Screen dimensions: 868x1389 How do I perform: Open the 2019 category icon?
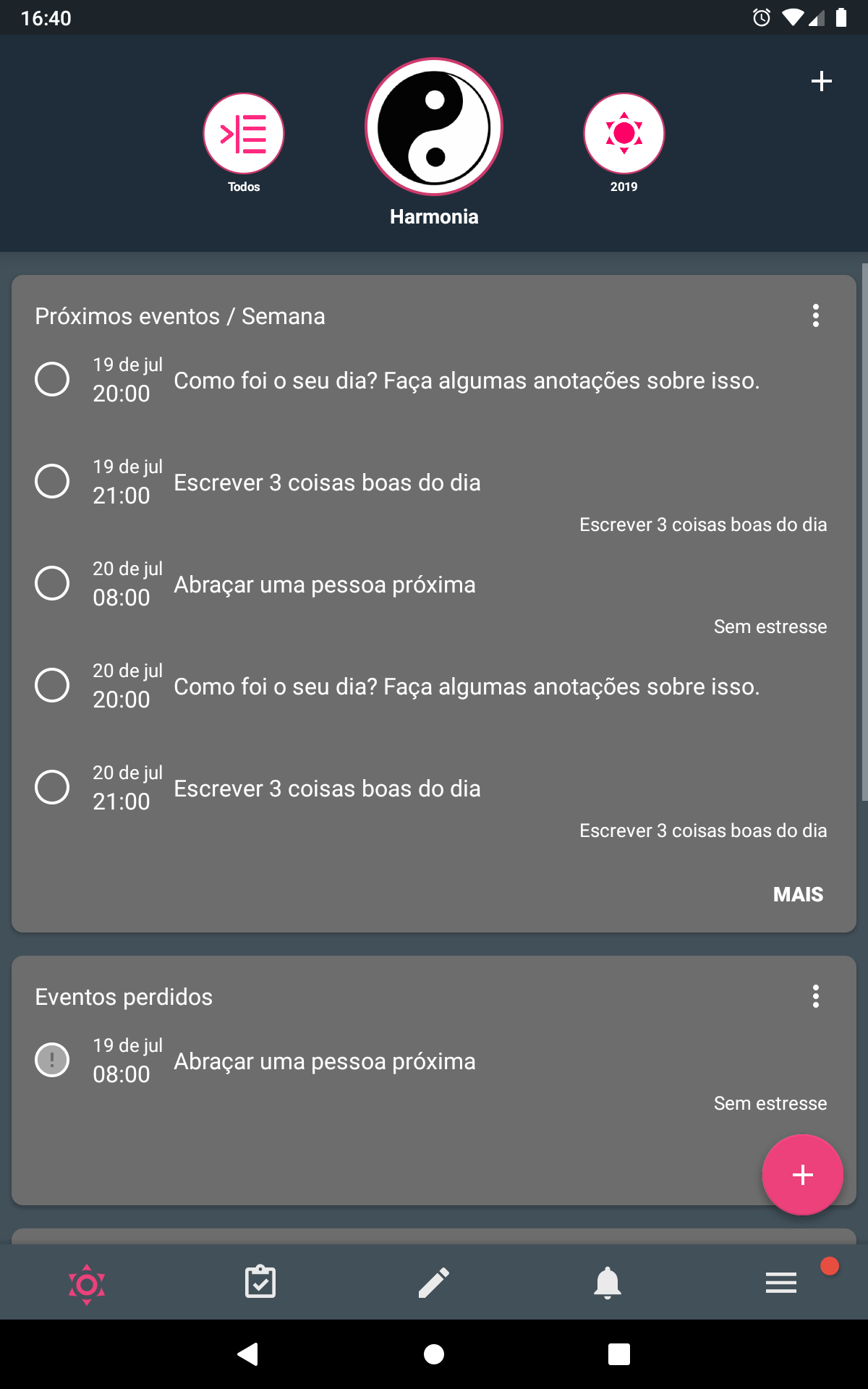(x=624, y=134)
